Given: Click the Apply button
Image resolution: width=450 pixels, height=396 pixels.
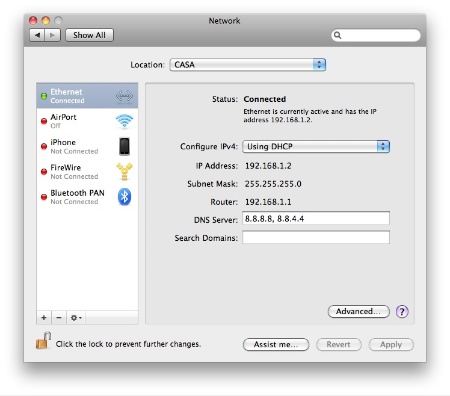Looking at the screenshot, I should coord(391,344).
